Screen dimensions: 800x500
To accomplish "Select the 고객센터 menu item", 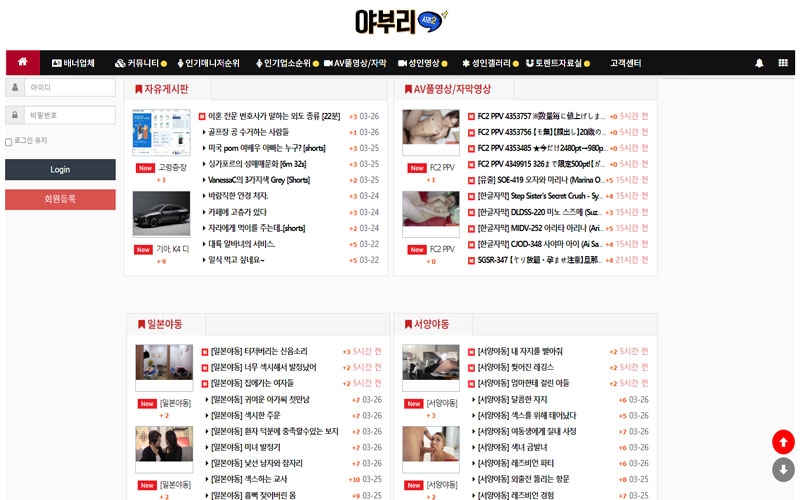I will [x=625, y=63].
